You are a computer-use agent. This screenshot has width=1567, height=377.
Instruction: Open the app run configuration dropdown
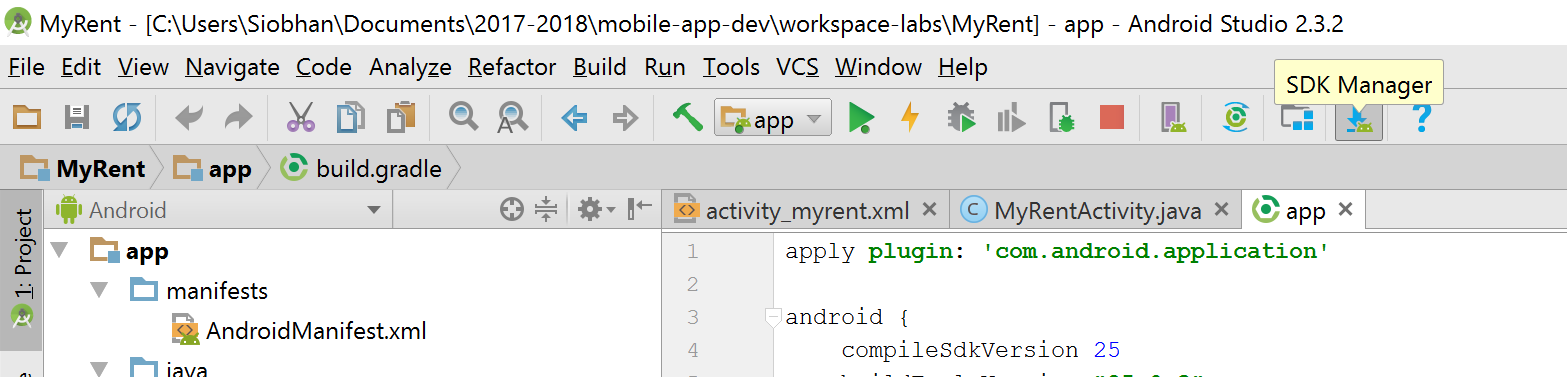(773, 119)
